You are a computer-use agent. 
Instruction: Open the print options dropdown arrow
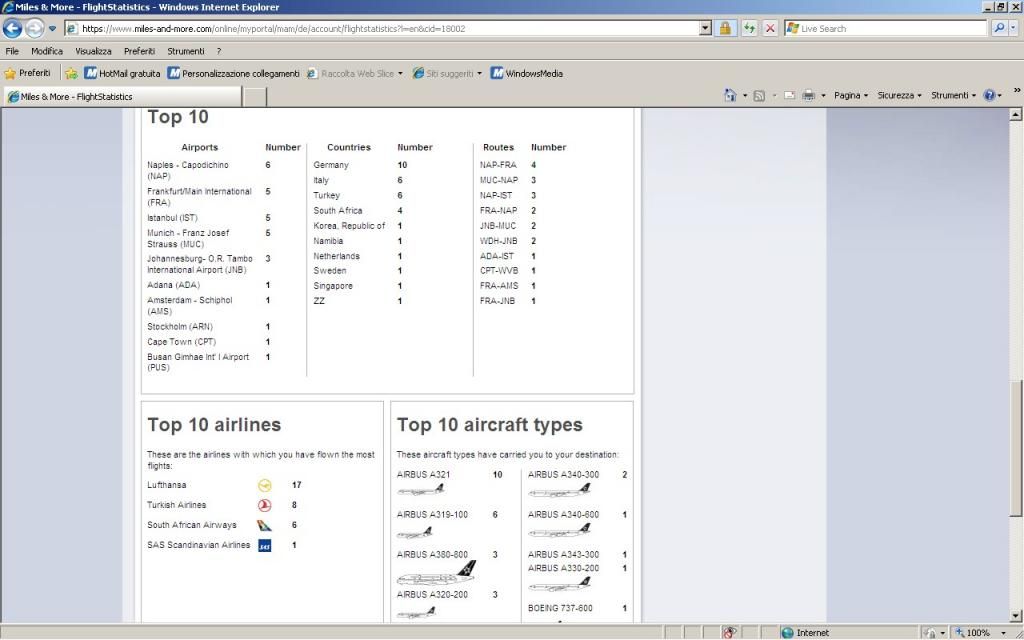click(x=823, y=95)
